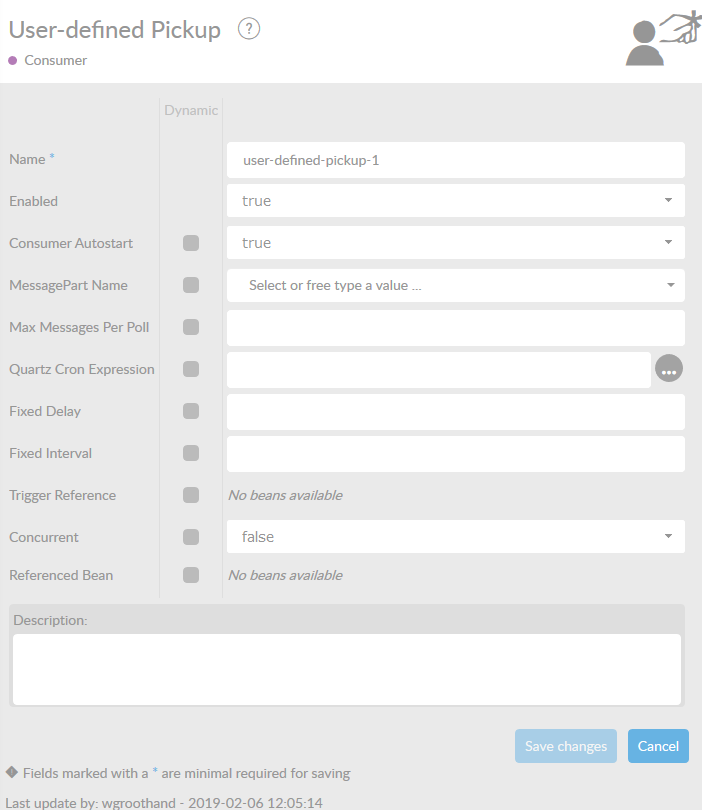Check Dynamic box for Max Messages Per Poll
702x810 pixels.
pyautogui.click(x=191, y=327)
